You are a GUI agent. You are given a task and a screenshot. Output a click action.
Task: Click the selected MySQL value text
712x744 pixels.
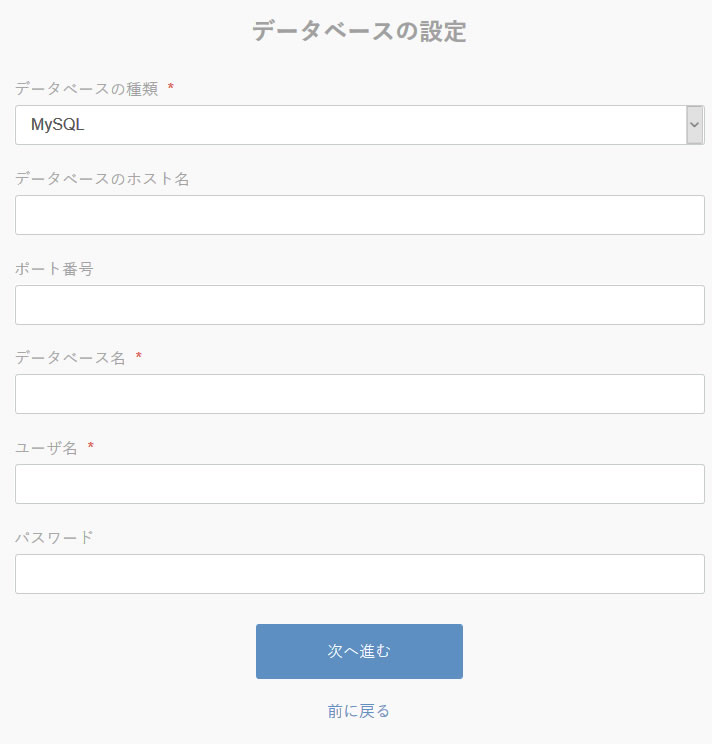pyautogui.click(x=58, y=125)
